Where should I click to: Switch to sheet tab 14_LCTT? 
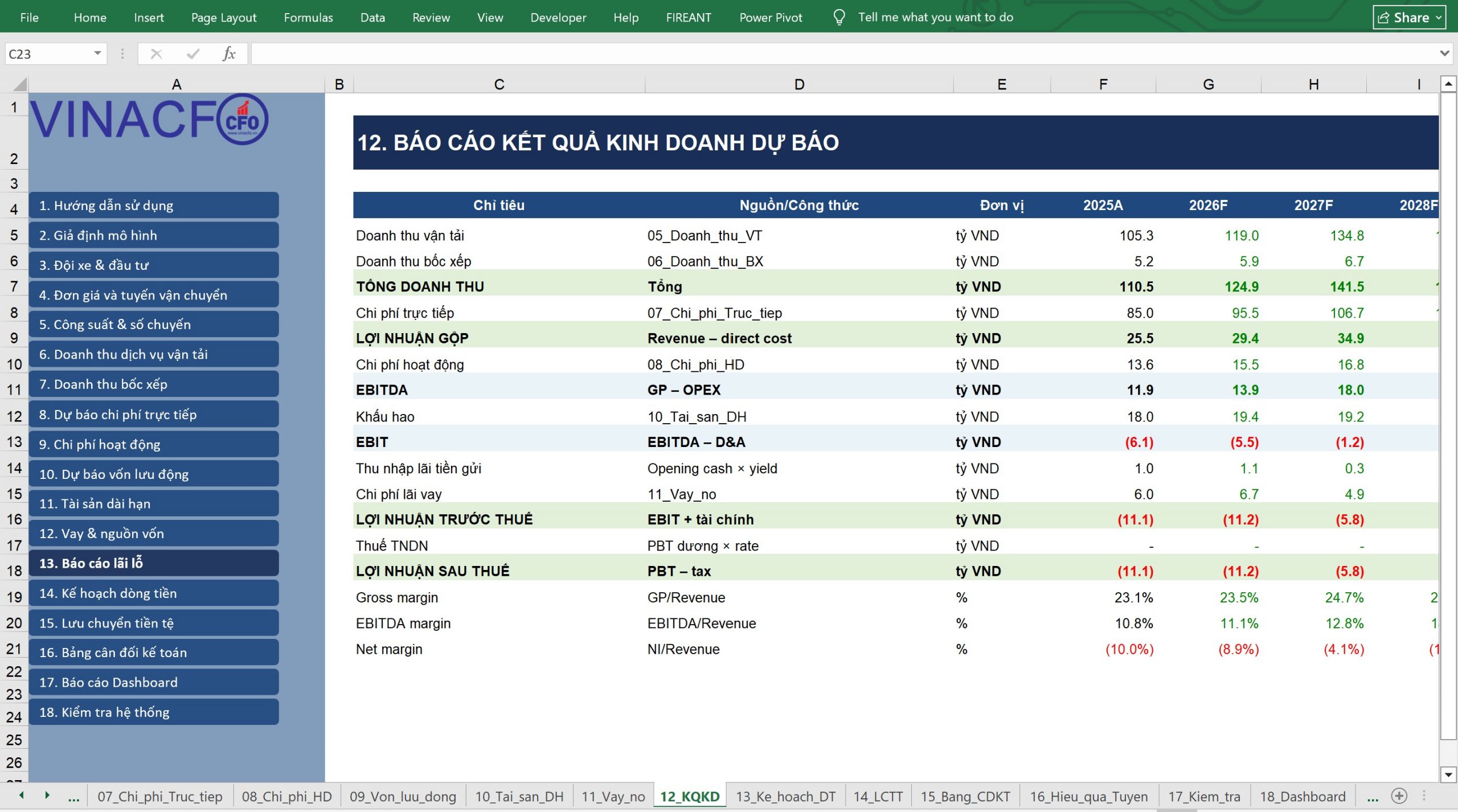click(x=878, y=796)
